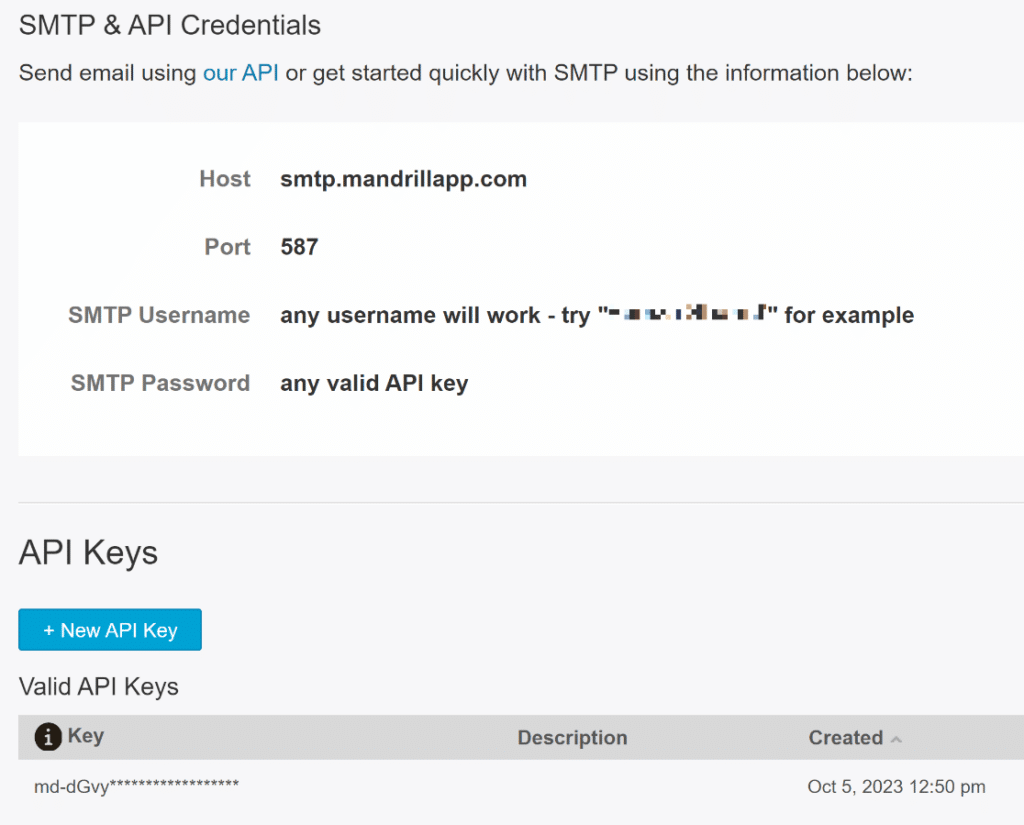Click the "any valid API key" text
Viewport: 1024px width, 825px height.
pyautogui.click(x=374, y=382)
